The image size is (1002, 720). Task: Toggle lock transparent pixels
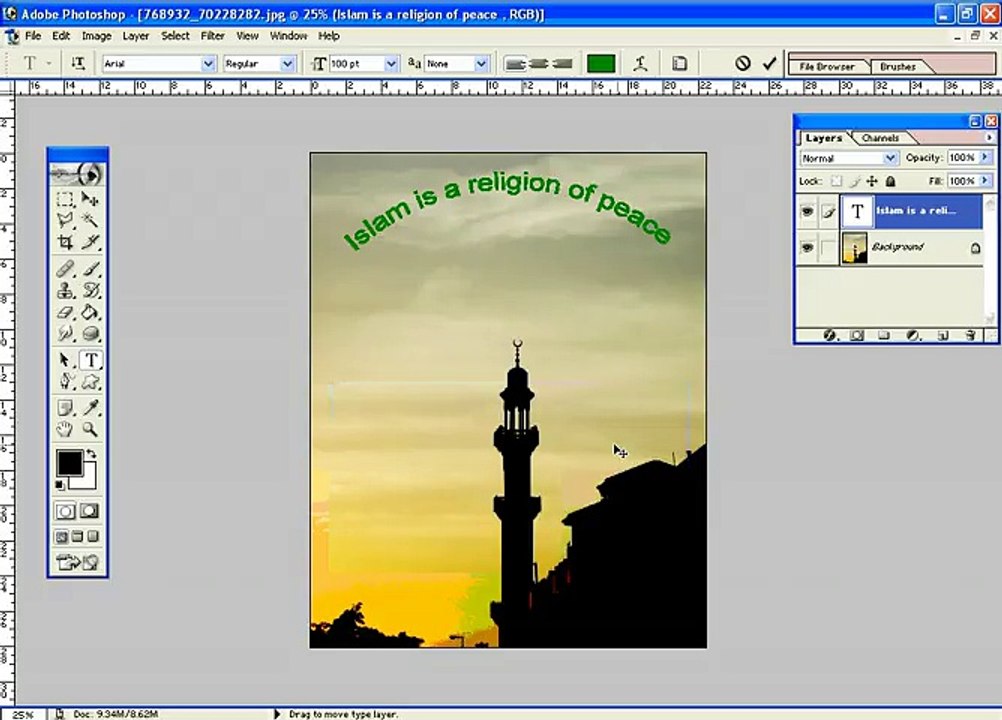836,181
